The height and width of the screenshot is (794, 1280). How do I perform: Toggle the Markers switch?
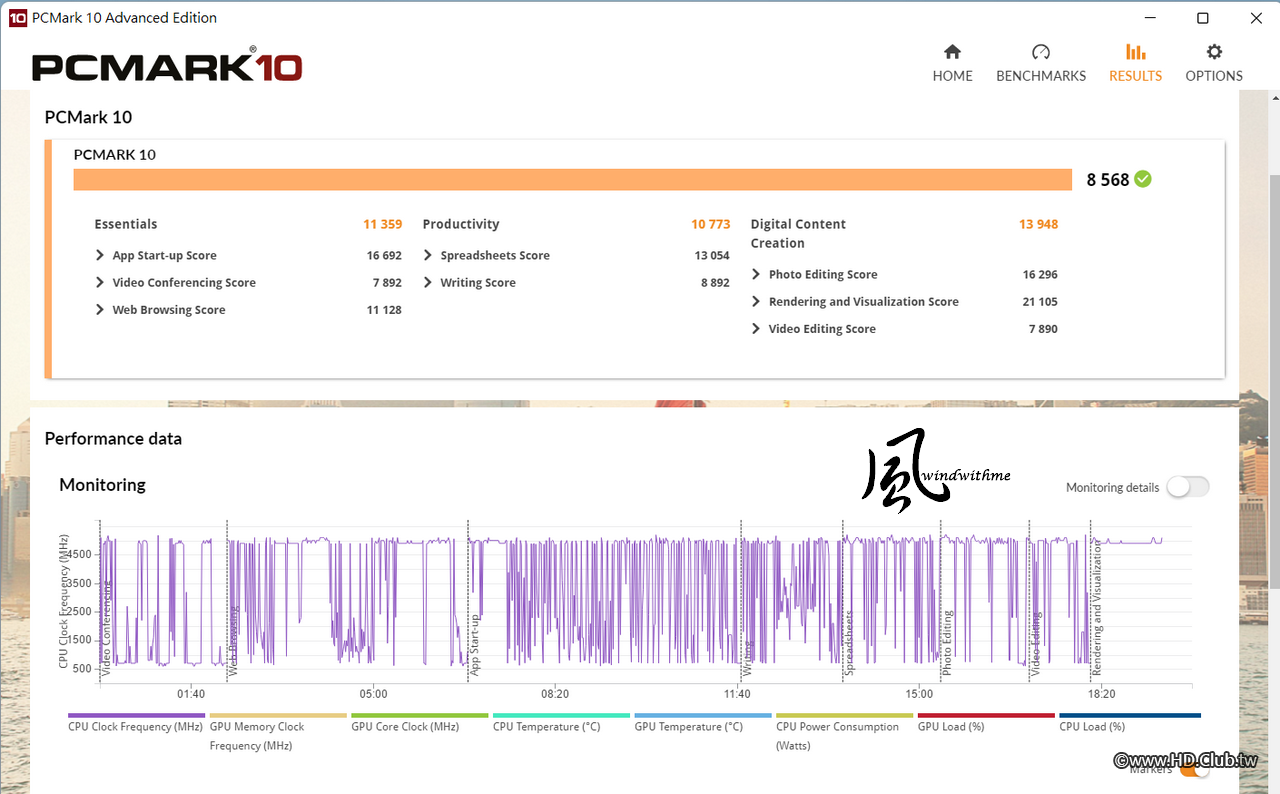click(1194, 769)
